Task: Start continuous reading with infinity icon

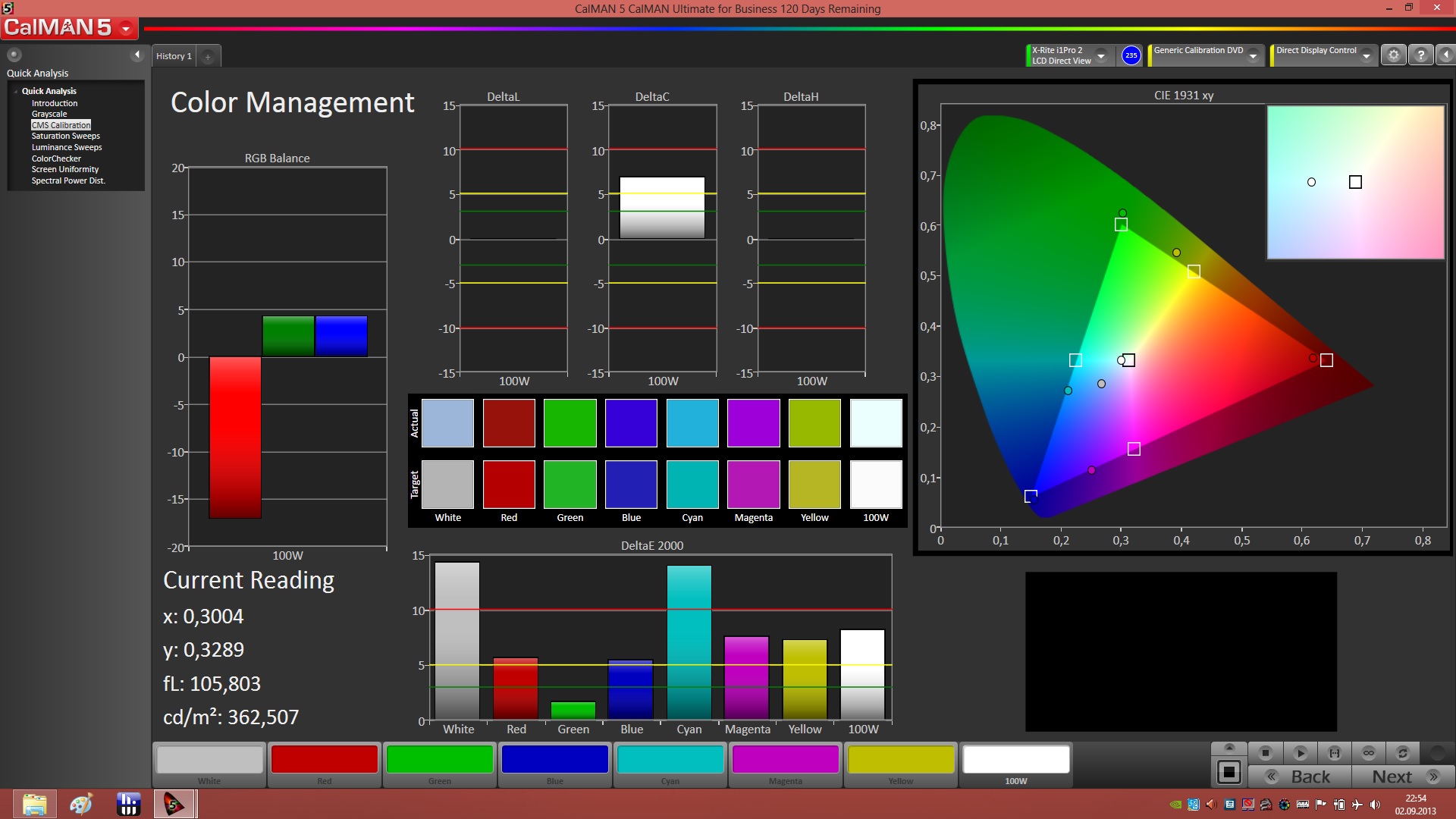Action: 1369,753
